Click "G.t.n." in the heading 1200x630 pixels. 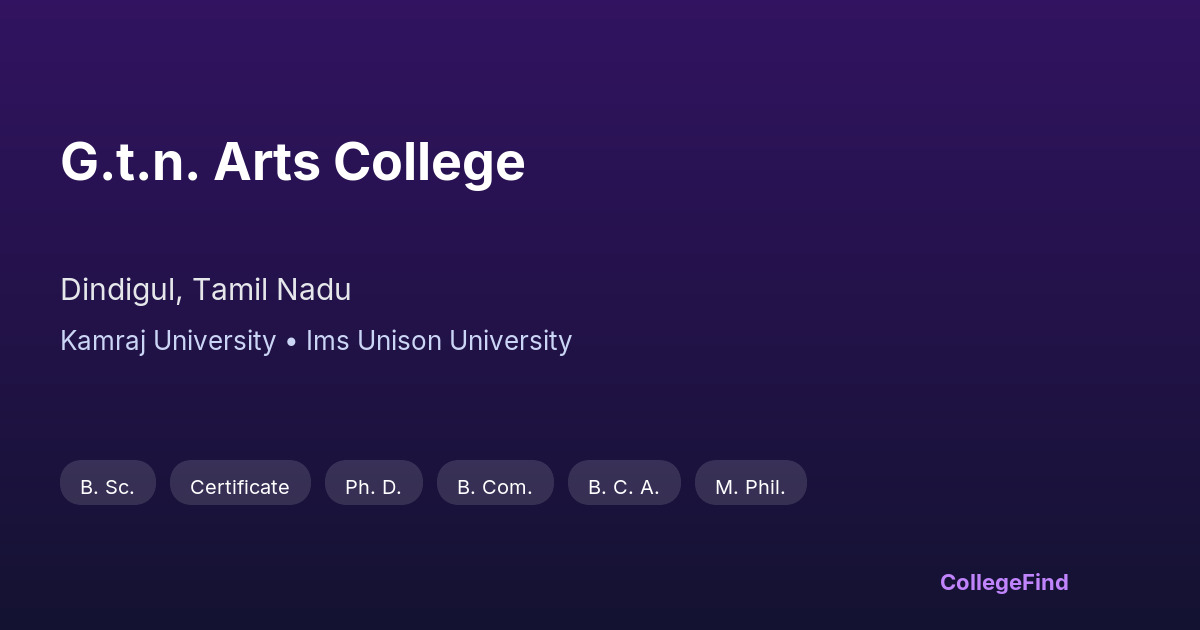click(x=128, y=162)
